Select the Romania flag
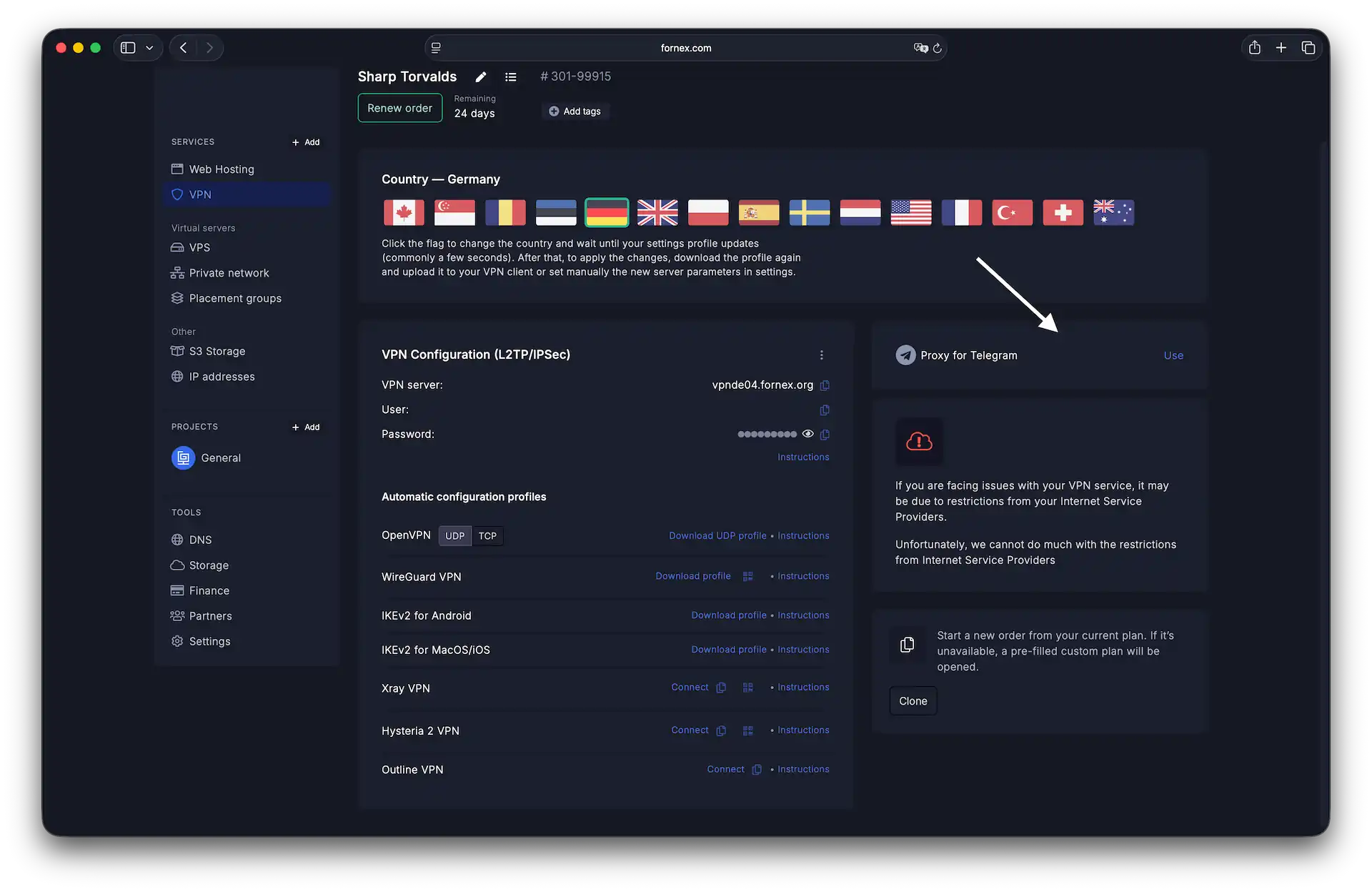 [505, 212]
